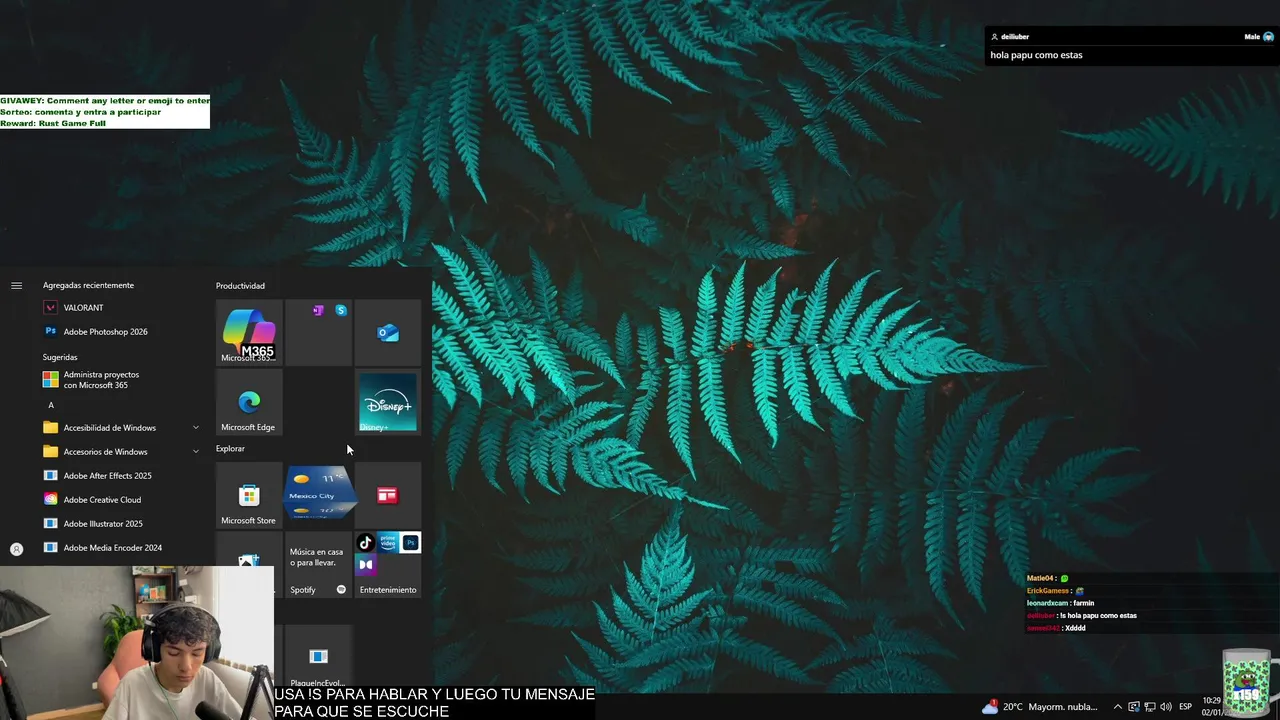Image resolution: width=1280 pixels, height=720 pixels.
Task: Open the Disney+ tile
Action: [388, 402]
